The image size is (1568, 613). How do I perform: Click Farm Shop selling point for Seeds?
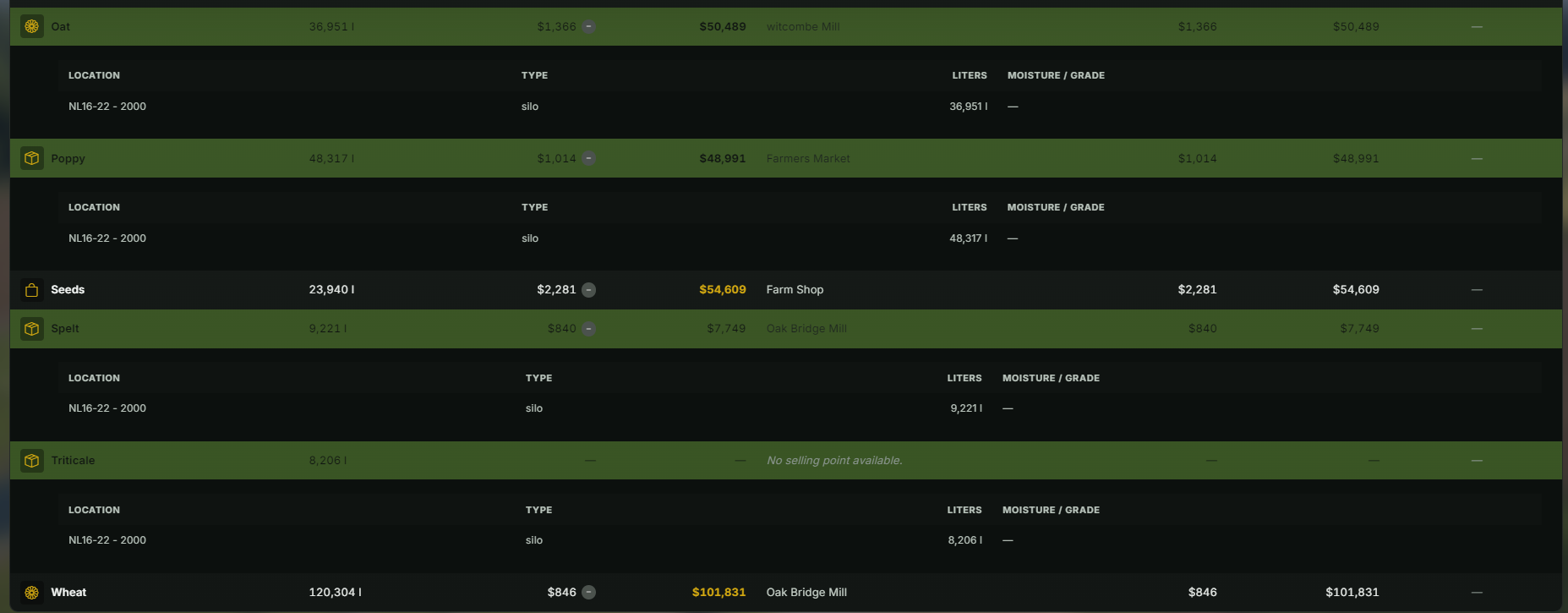point(795,290)
